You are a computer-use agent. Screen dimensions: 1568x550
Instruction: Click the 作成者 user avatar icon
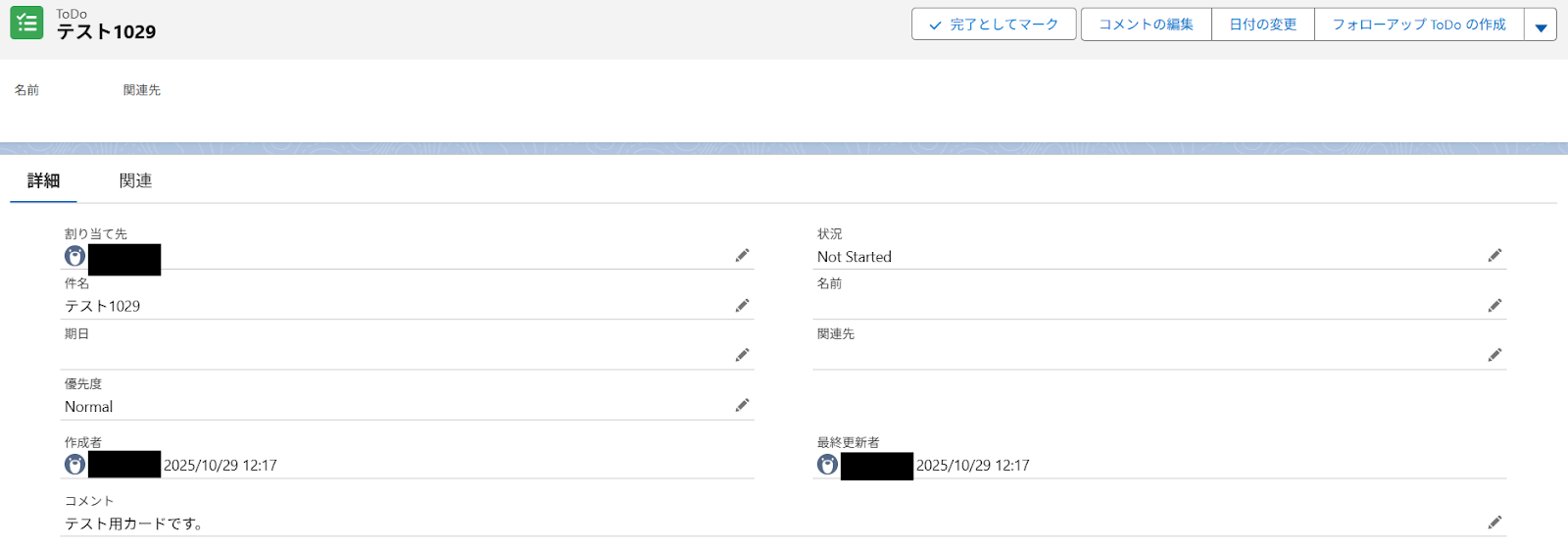[x=75, y=465]
